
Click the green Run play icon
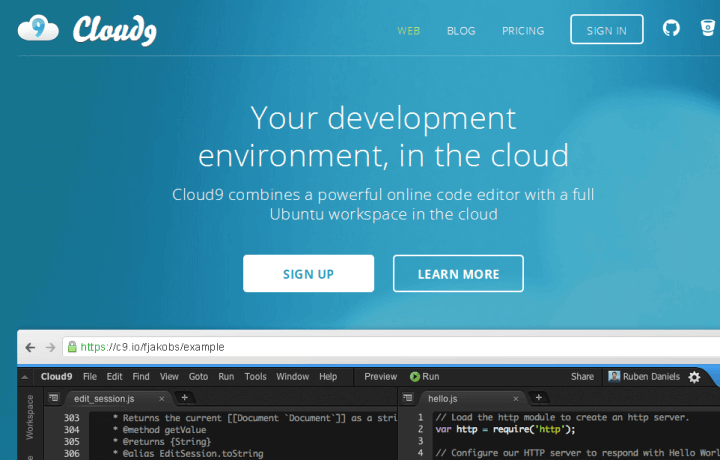415,376
